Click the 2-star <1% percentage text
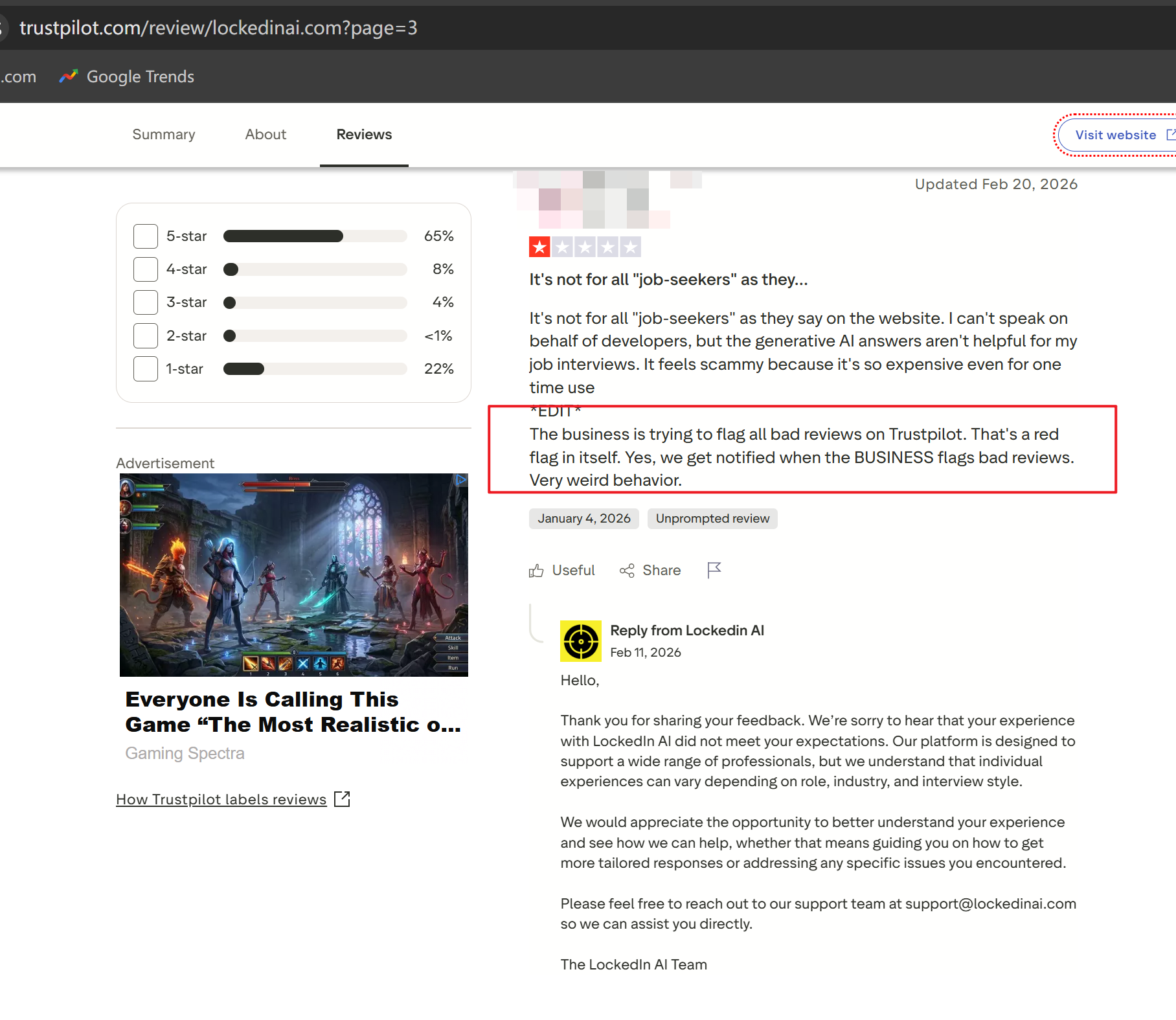 coord(438,336)
